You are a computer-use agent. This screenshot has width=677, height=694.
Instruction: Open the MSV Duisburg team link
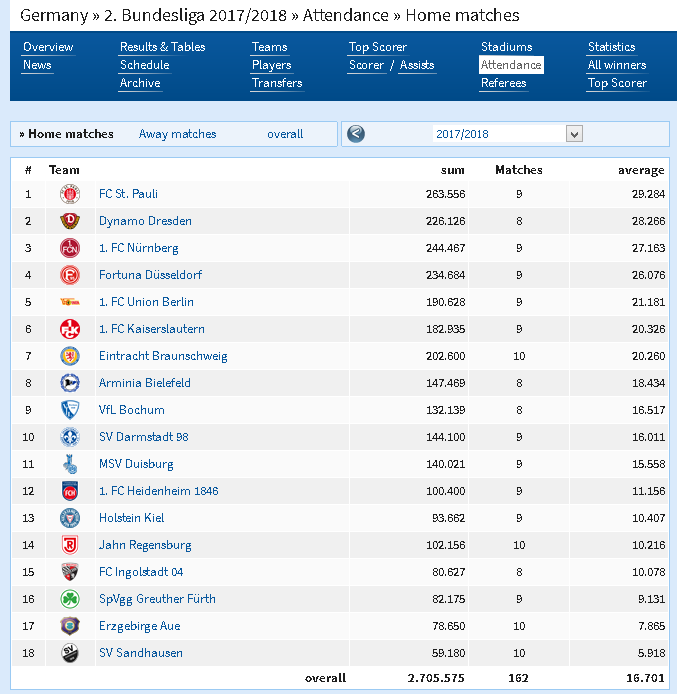pos(136,464)
